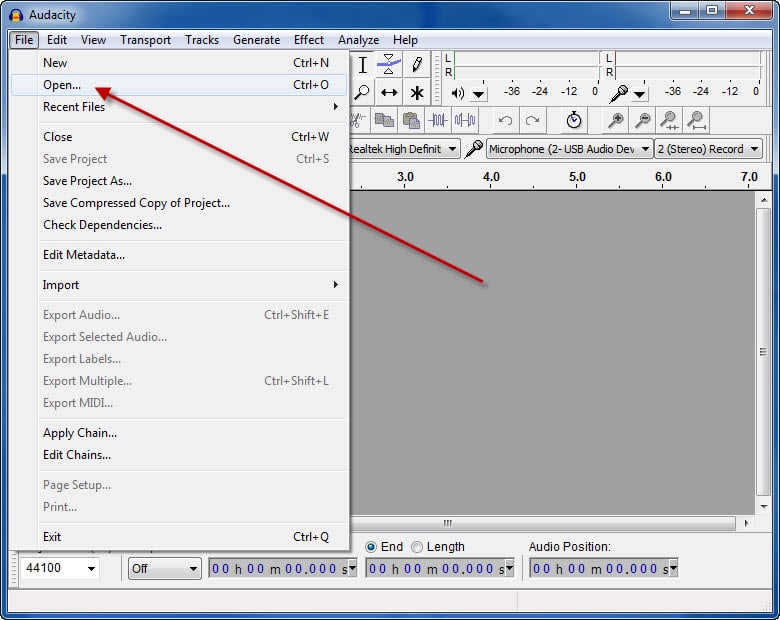Click the Silence audio icon

pos(465,120)
